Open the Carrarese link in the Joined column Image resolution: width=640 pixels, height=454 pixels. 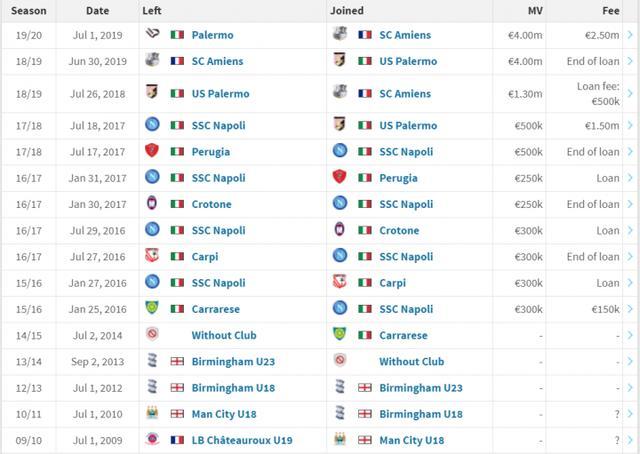point(403,336)
